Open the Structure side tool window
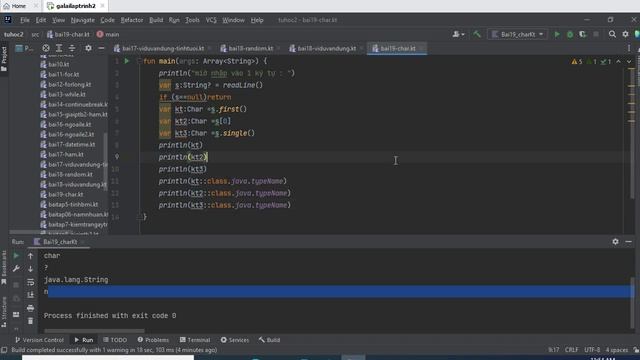Viewport: 640px width, 360px height. (4, 312)
